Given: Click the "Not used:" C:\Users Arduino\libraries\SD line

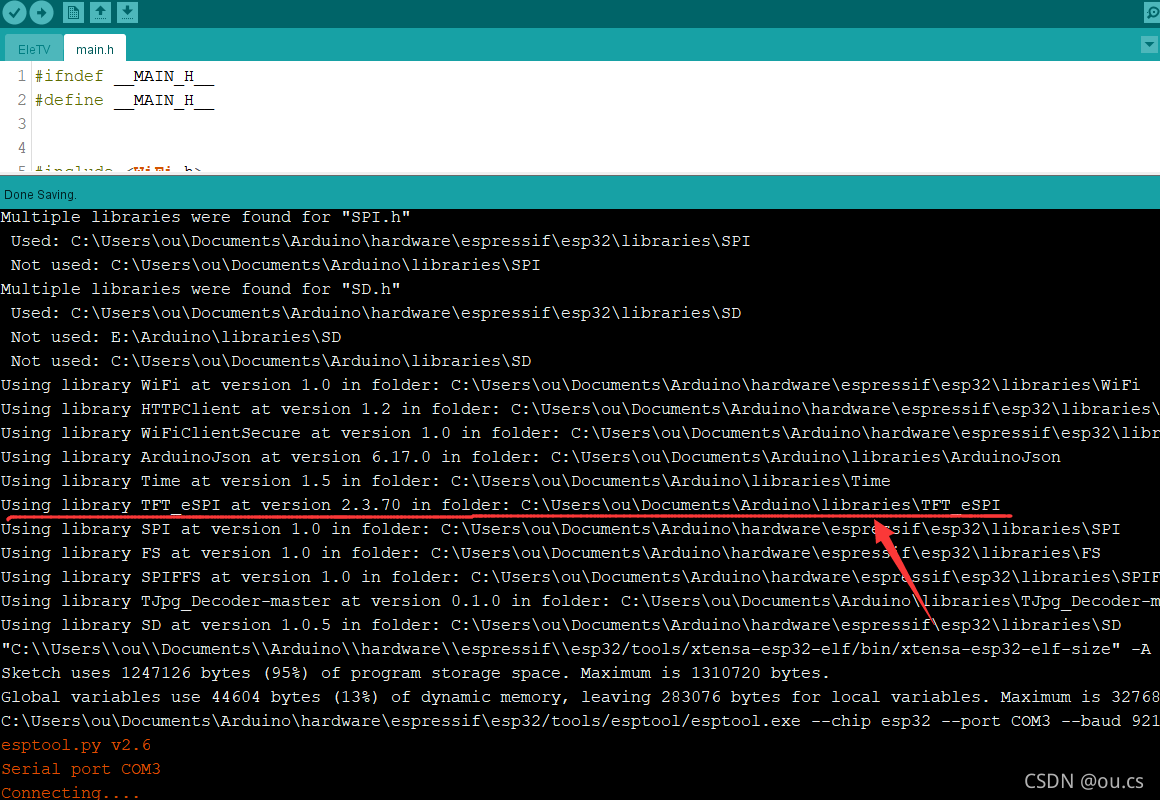Looking at the screenshot, I should coord(271,361).
